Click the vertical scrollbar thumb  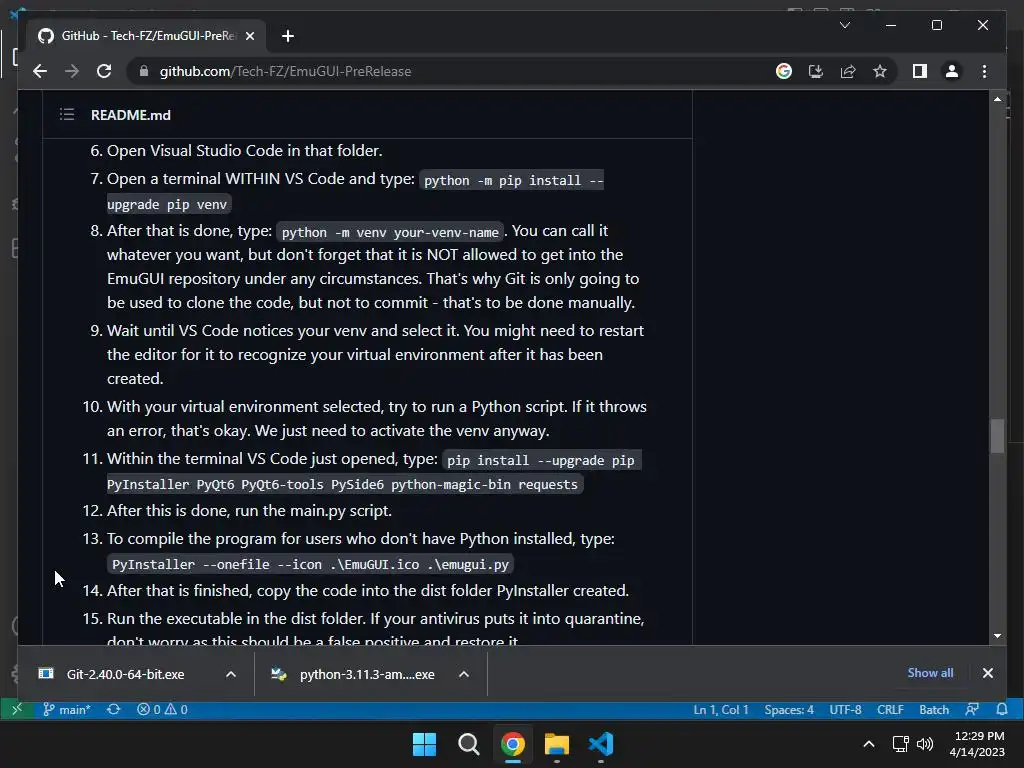click(x=997, y=436)
